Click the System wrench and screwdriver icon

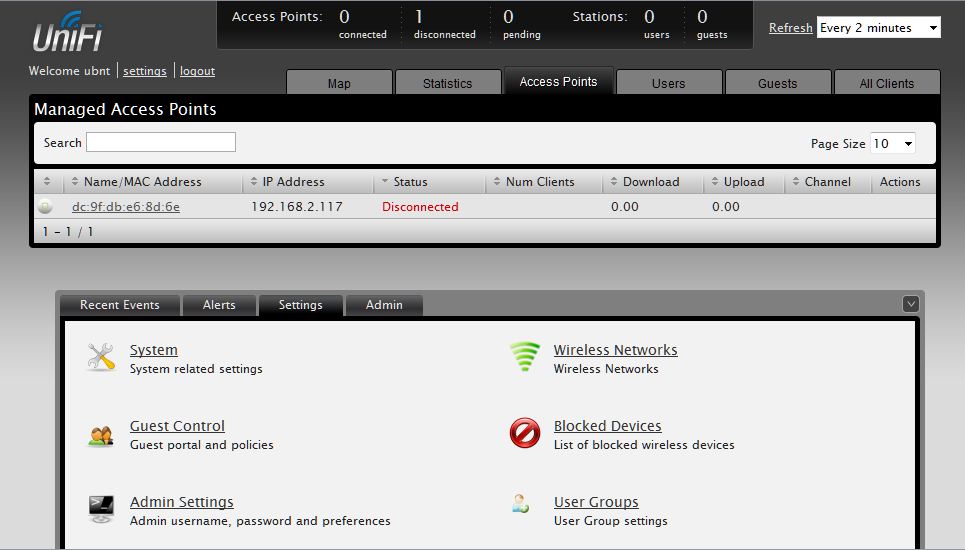101,357
